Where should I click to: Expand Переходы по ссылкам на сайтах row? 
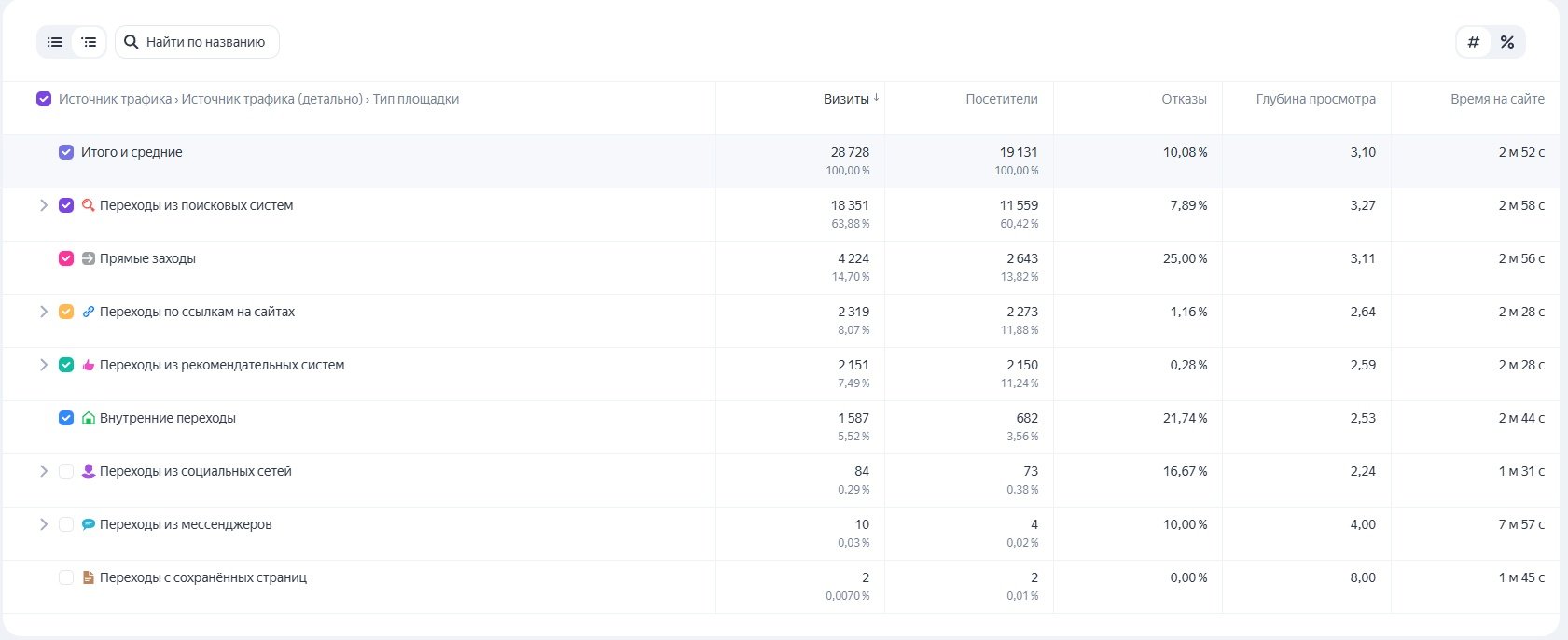pos(43,312)
